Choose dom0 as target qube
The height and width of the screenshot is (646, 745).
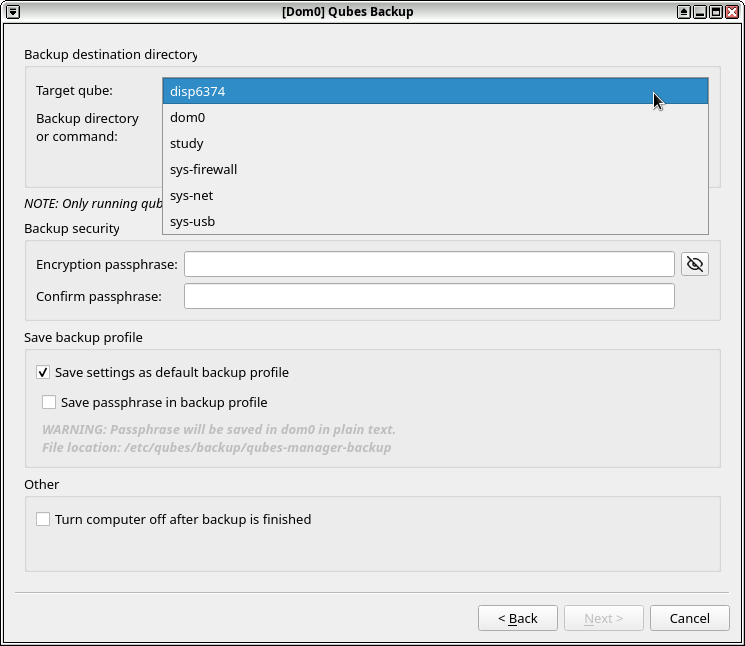[x=435, y=117]
